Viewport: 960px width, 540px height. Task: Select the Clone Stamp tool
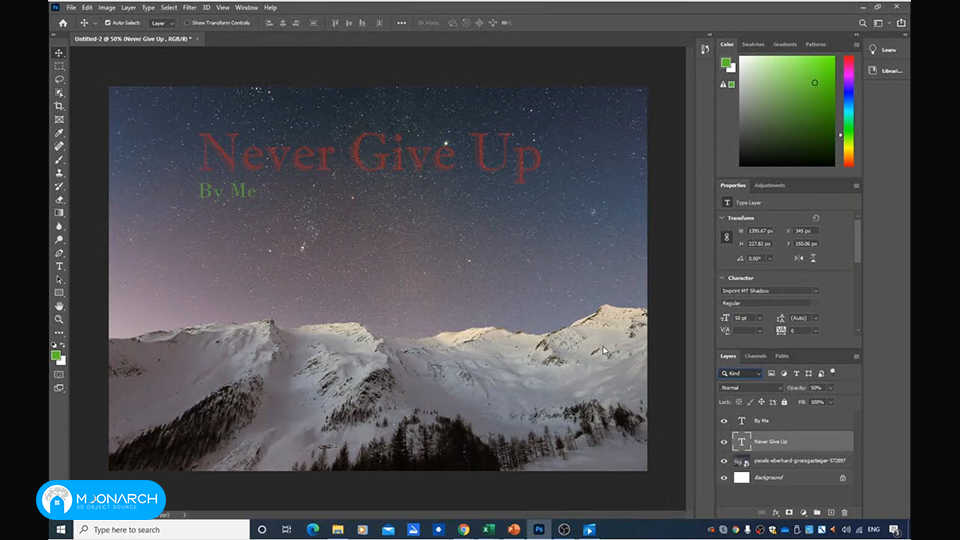pyautogui.click(x=59, y=173)
